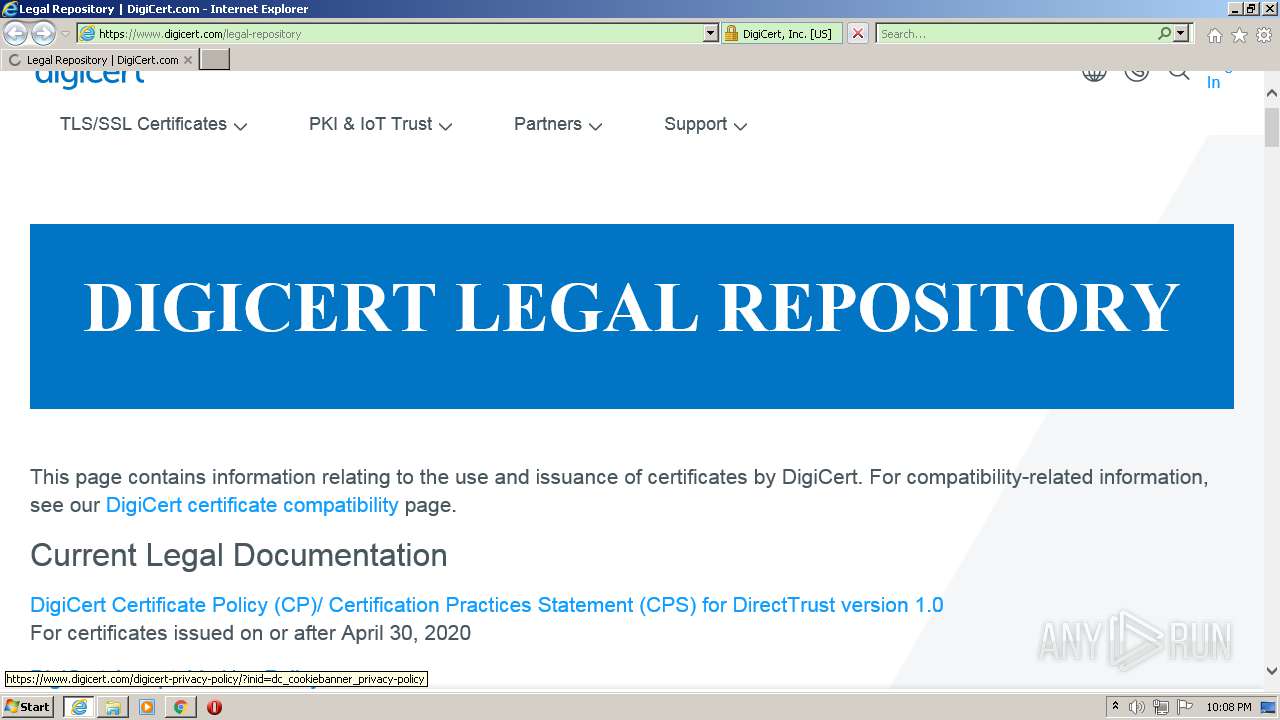Image resolution: width=1280 pixels, height=720 pixels.
Task: Open the language globe icon on DigiCert
Action: click(x=1094, y=74)
